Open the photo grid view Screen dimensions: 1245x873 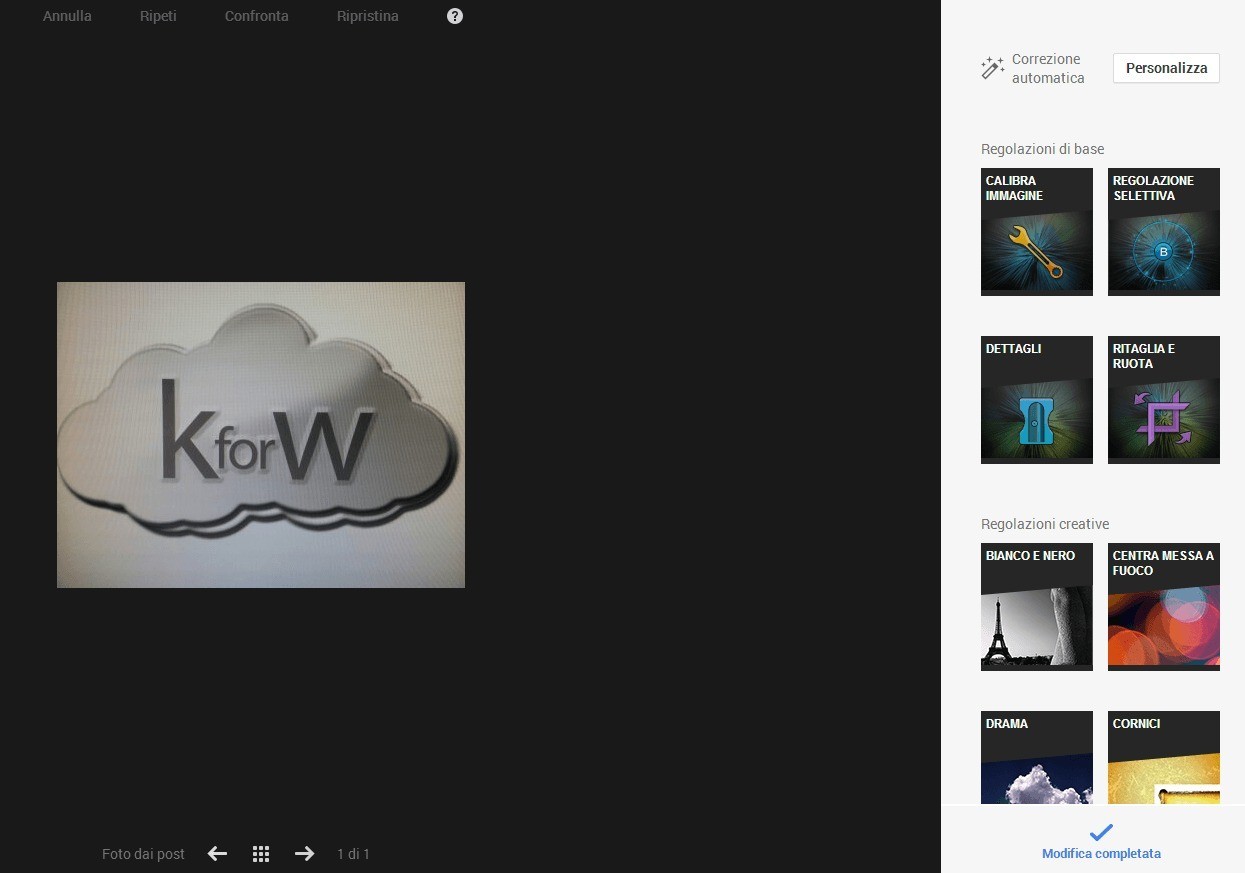[x=261, y=854]
